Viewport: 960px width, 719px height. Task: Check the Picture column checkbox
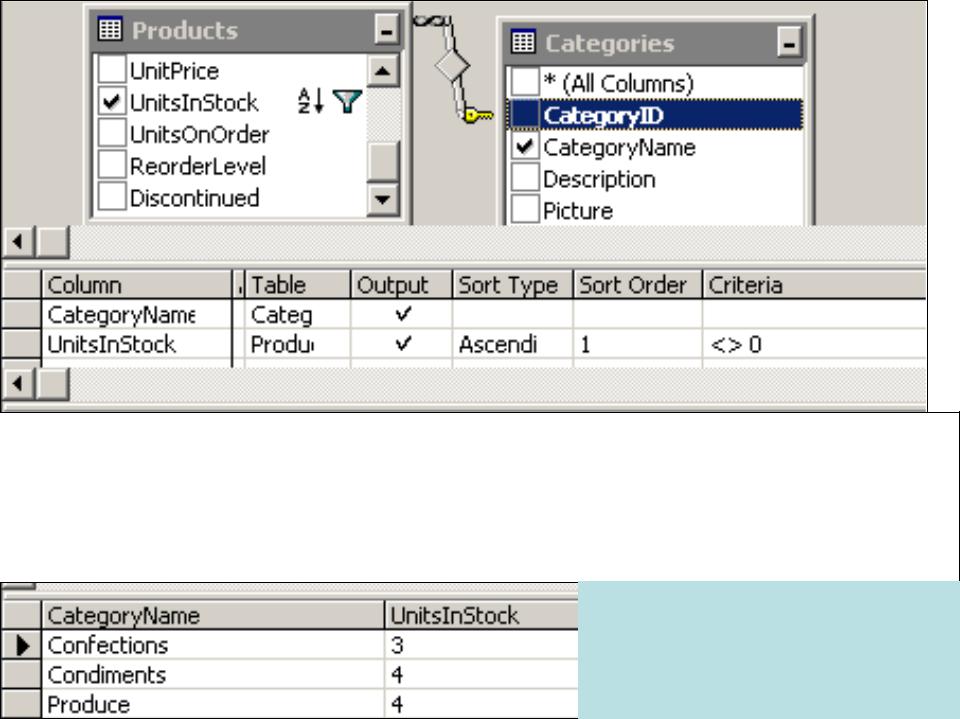tap(525, 210)
